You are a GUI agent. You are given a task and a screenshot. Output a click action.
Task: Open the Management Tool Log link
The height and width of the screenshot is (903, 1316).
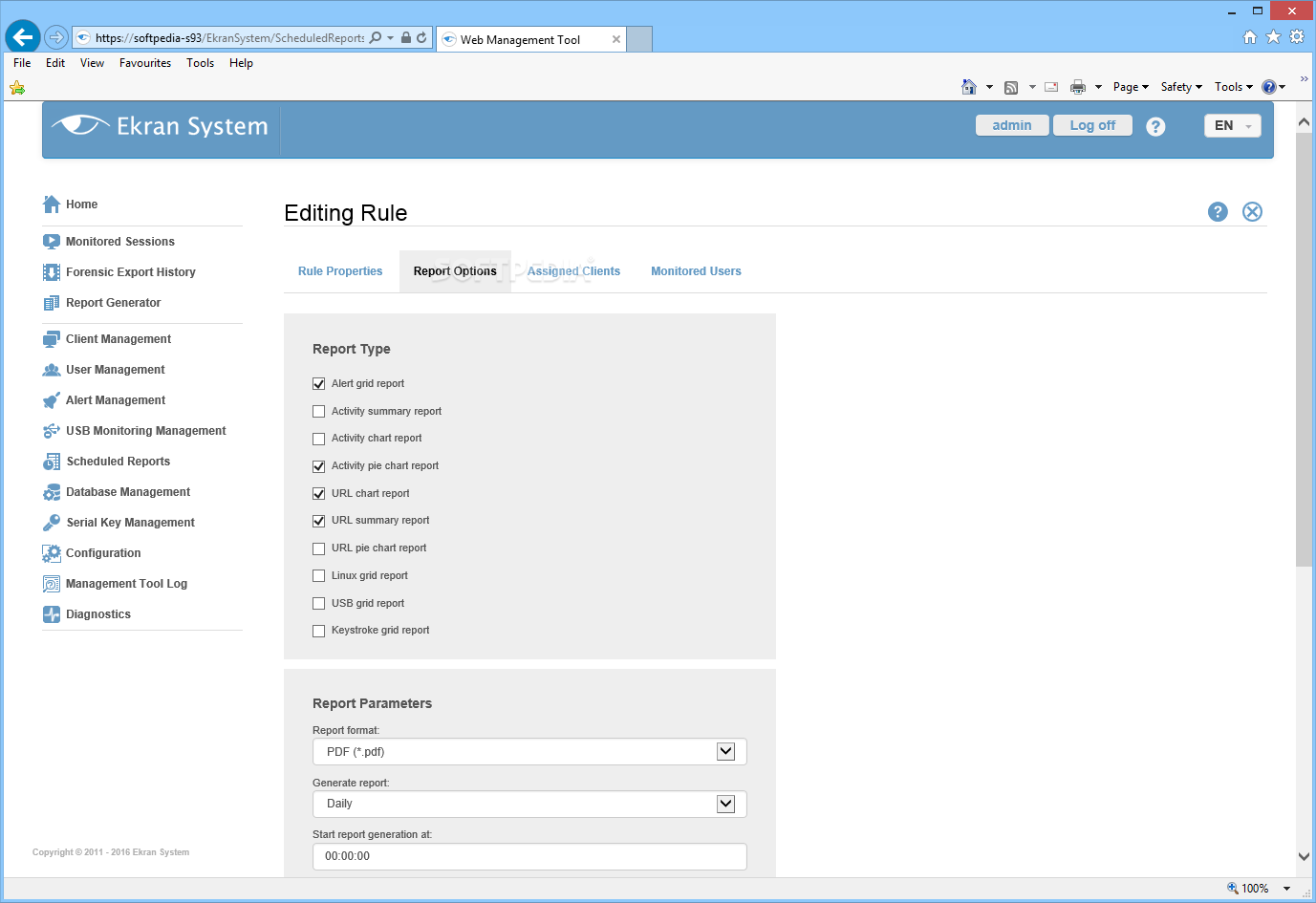click(126, 584)
